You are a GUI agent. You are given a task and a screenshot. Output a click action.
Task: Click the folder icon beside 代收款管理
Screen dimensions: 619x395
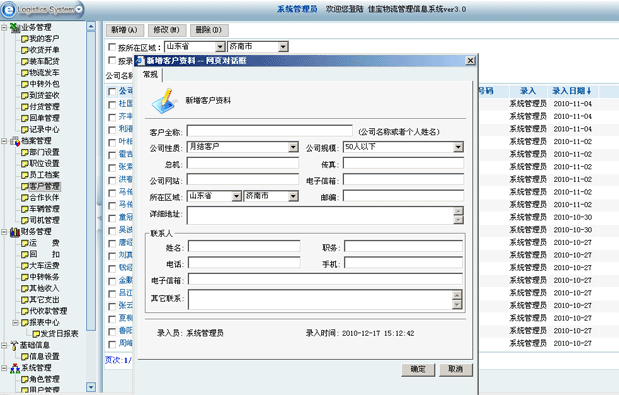[x=25, y=311]
